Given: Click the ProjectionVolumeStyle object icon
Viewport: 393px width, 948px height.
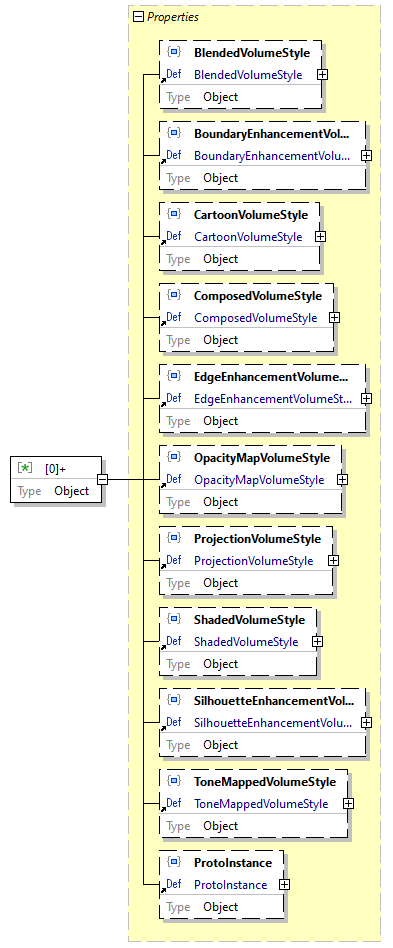Looking at the screenshot, I should coord(174,538).
